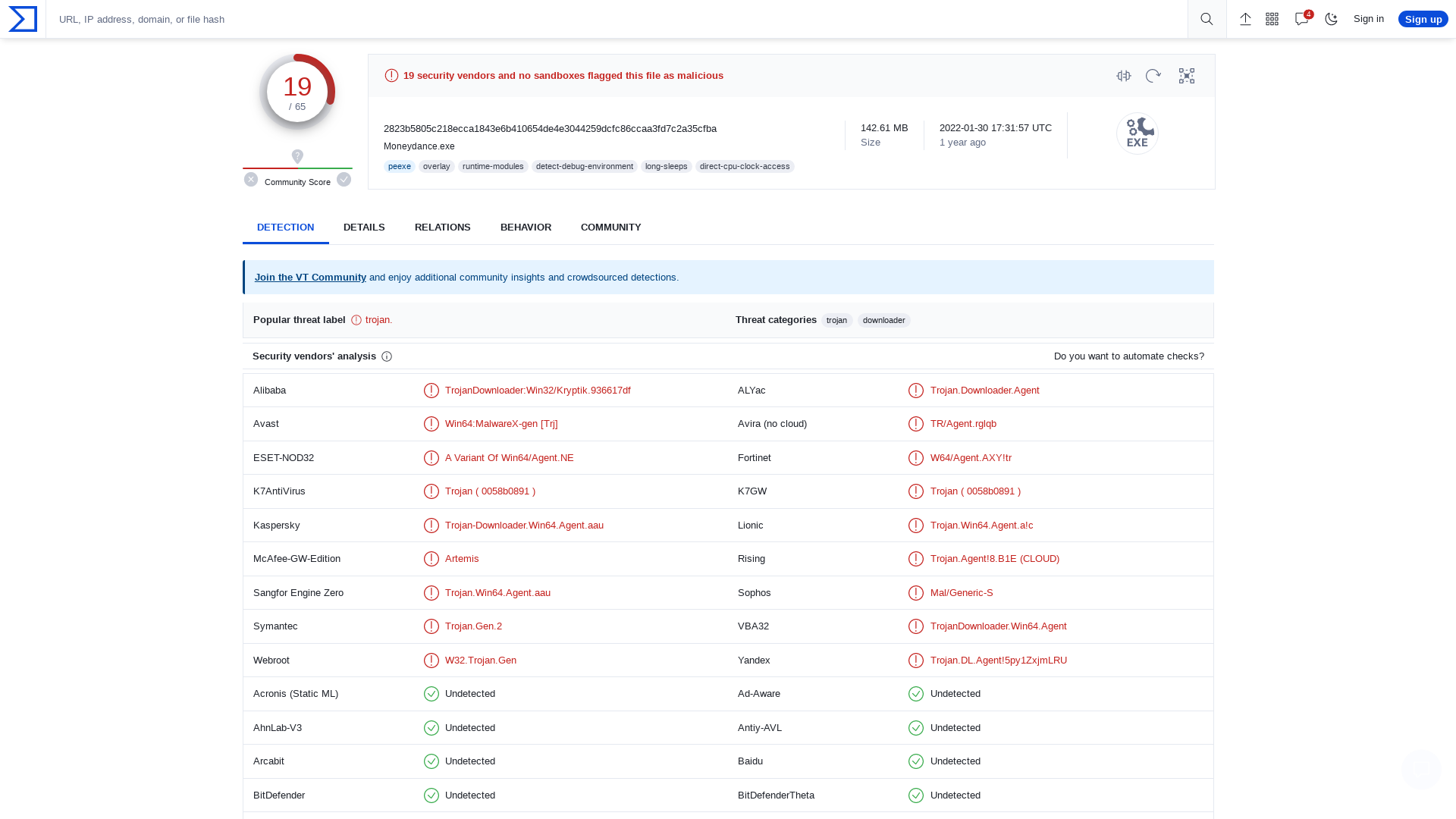Image resolution: width=1456 pixels, height=819 pixels.
Task: Click the detect-debug-environment tag
Action: 585,167
